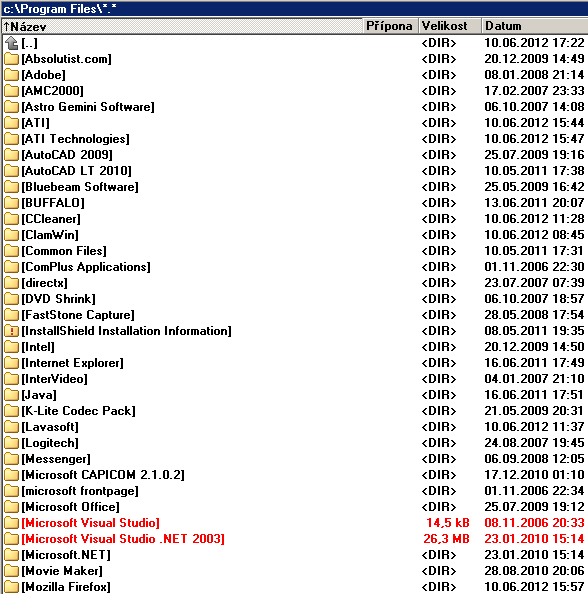Click the Astro Gemini Software folder icon
The height and width of the screenshot is (594, 588).
coord(12,107)
